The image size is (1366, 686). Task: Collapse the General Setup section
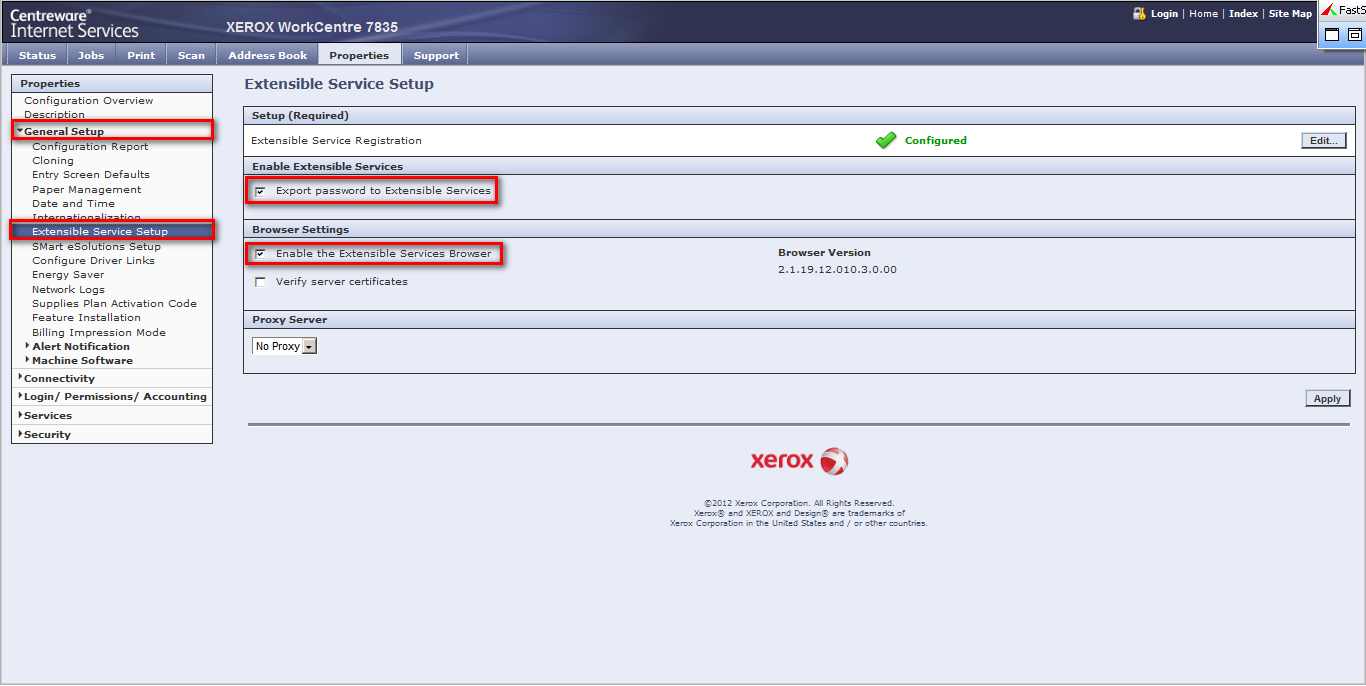pos(63,131)
